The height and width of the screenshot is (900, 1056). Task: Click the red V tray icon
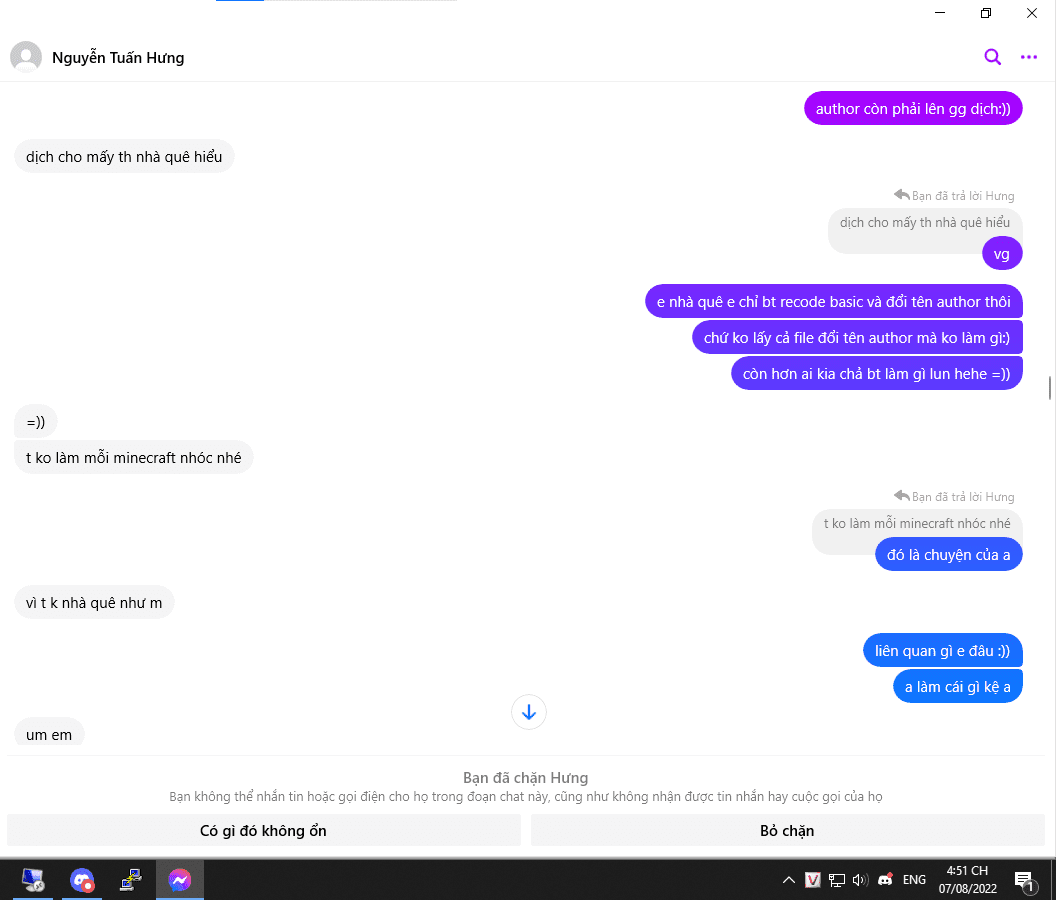tap(813, 880)
